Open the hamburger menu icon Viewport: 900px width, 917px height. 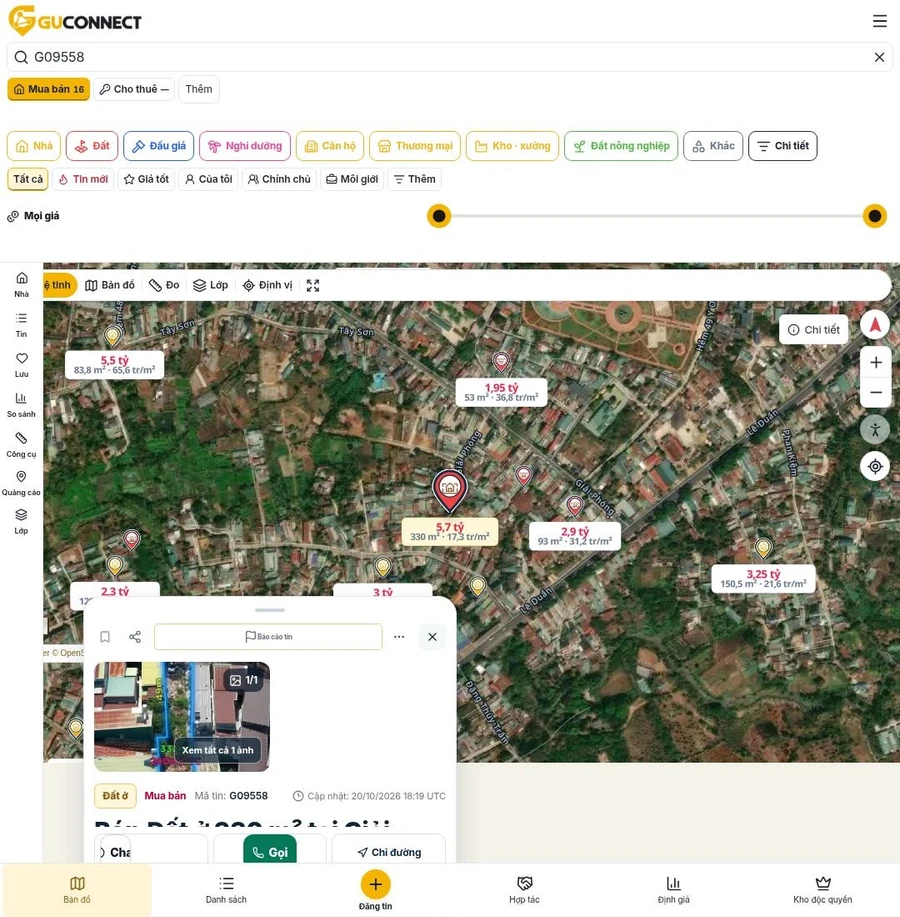click(880, 21)
